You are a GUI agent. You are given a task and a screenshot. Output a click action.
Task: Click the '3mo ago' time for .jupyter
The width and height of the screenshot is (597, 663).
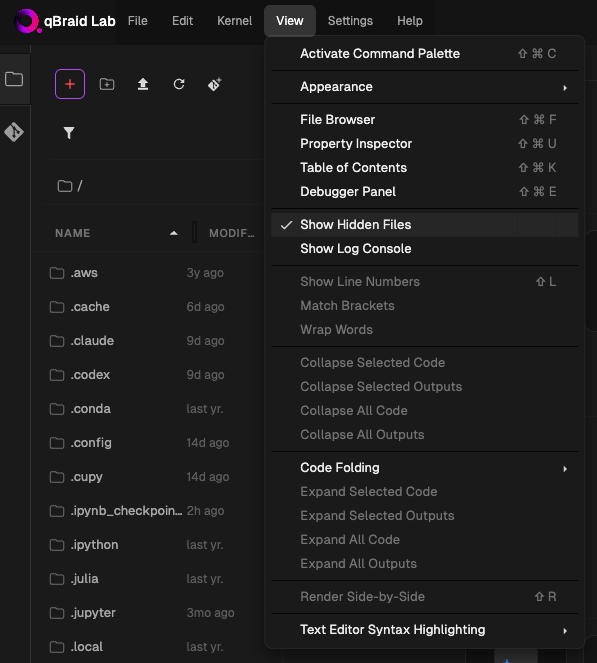coord(210,613)
